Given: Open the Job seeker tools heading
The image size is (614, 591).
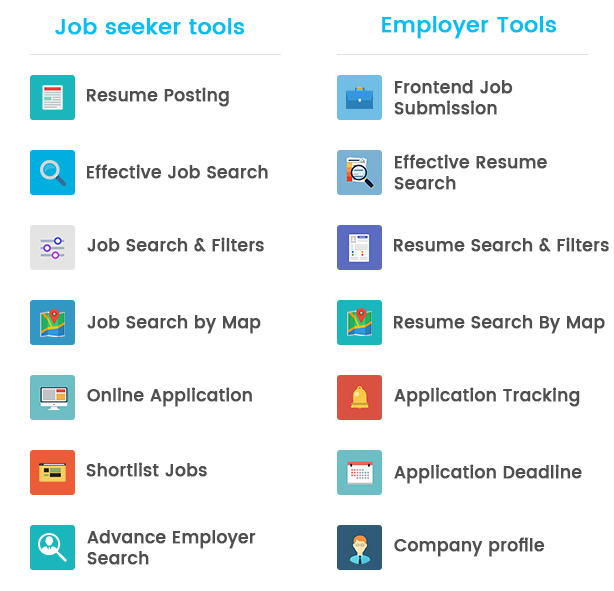Looking at the screenshot, I should tap(150, 27).
